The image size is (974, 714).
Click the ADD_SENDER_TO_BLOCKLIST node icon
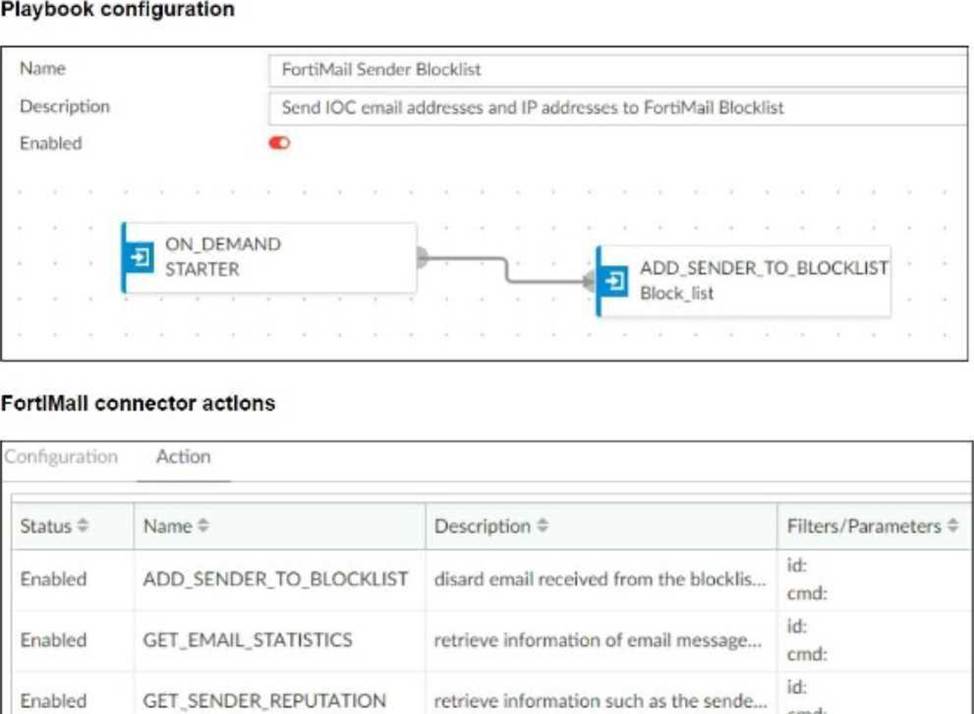pyautogui.click(x=615, y=281)
